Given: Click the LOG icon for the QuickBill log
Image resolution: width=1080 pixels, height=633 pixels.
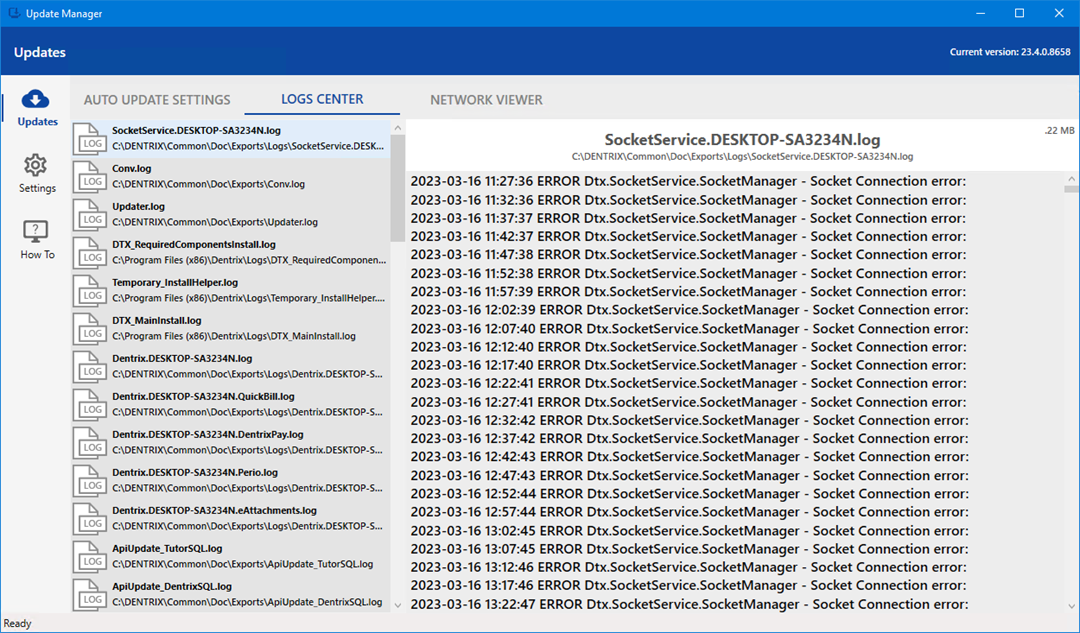Looking at the screenshot, I should [90, 404].
